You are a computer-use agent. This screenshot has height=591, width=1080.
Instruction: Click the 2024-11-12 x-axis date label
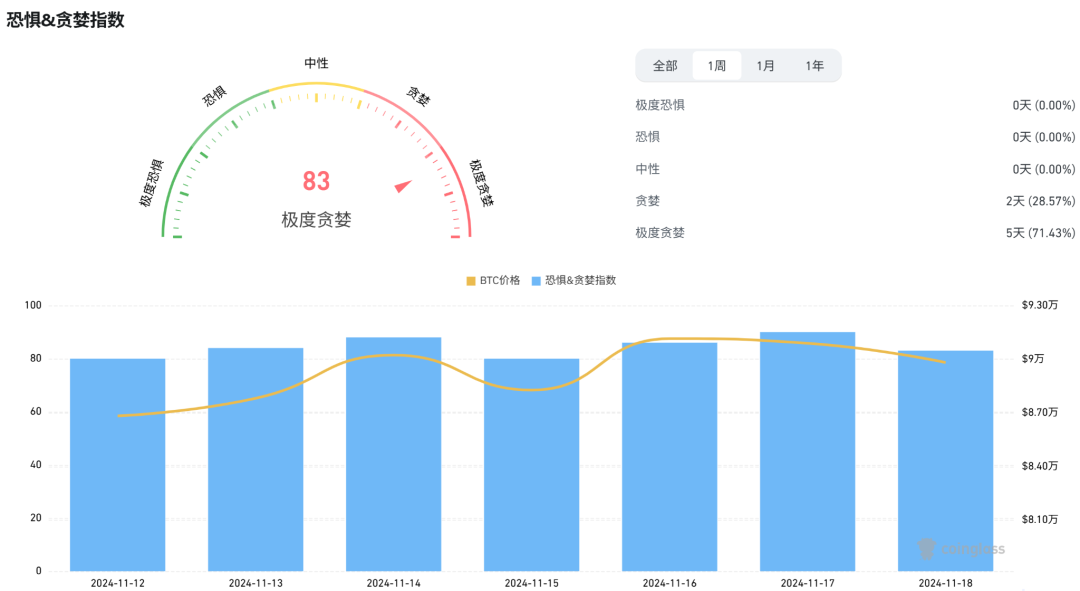118,583
